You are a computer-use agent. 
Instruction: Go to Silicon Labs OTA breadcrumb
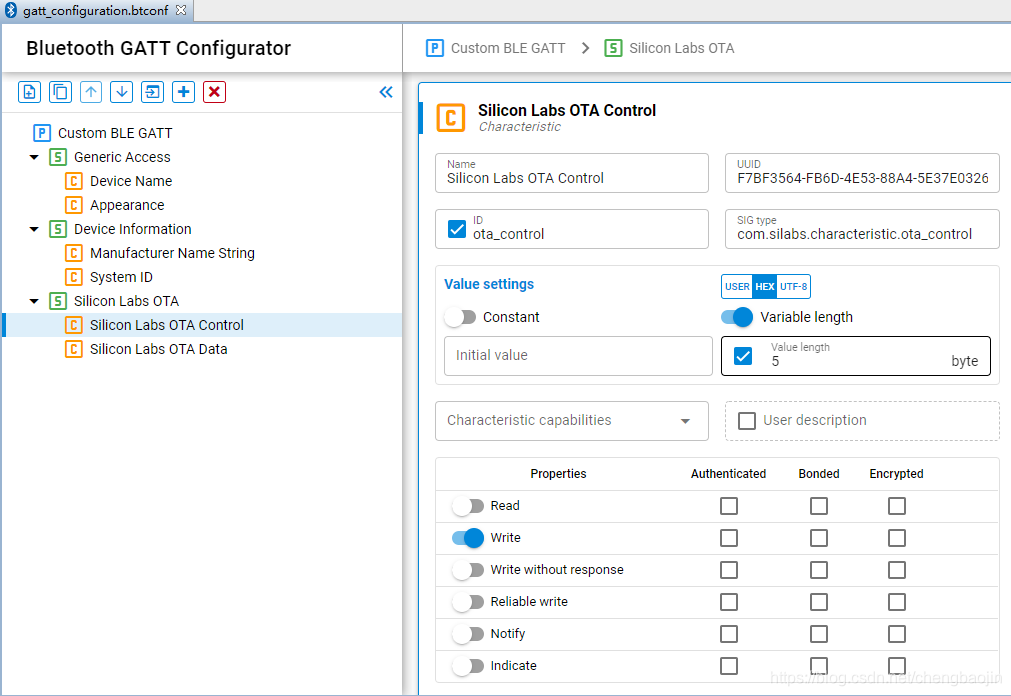click(x=682, y=48)
